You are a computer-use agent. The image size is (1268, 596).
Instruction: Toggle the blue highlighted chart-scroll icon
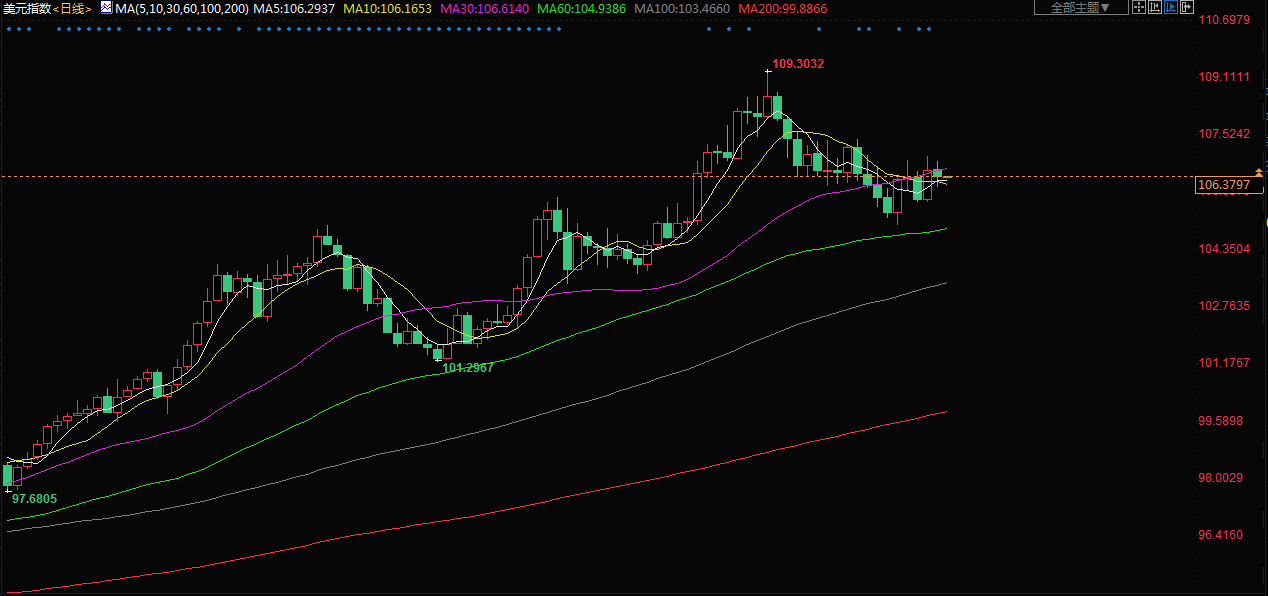pyautogui.click(x=1170, y=7)
